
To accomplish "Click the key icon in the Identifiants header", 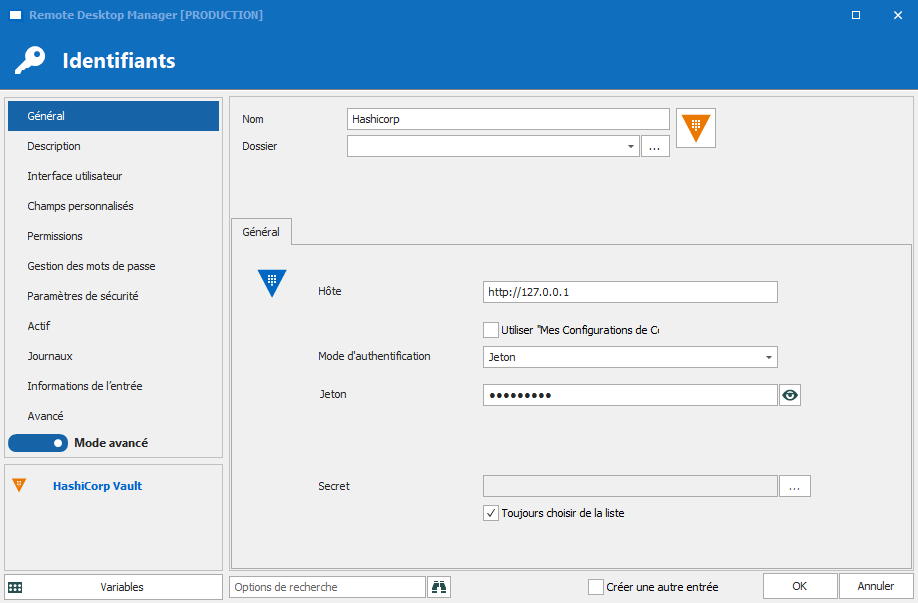I will 29,60.
